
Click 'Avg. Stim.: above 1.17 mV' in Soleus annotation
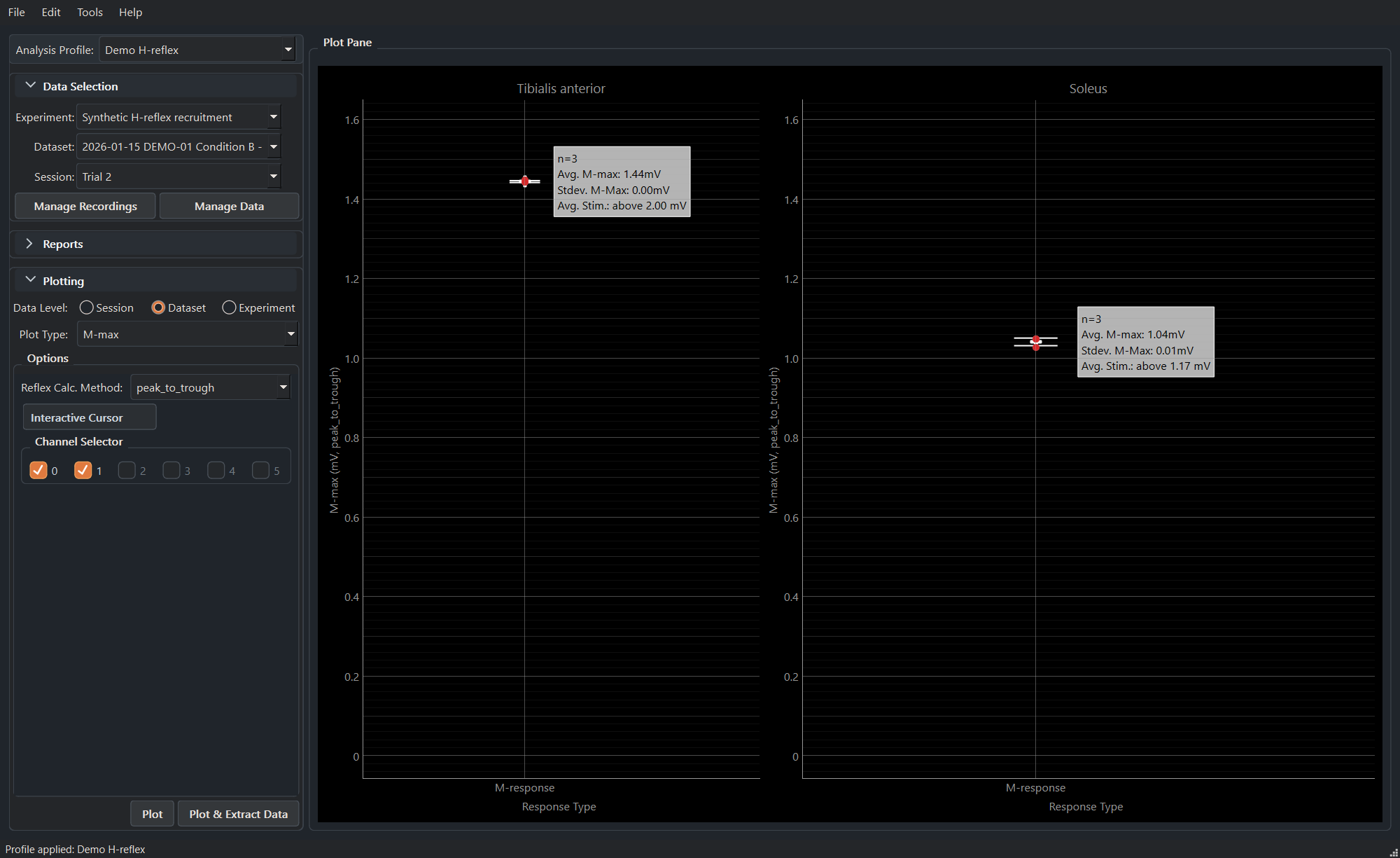coord(1145,366)
